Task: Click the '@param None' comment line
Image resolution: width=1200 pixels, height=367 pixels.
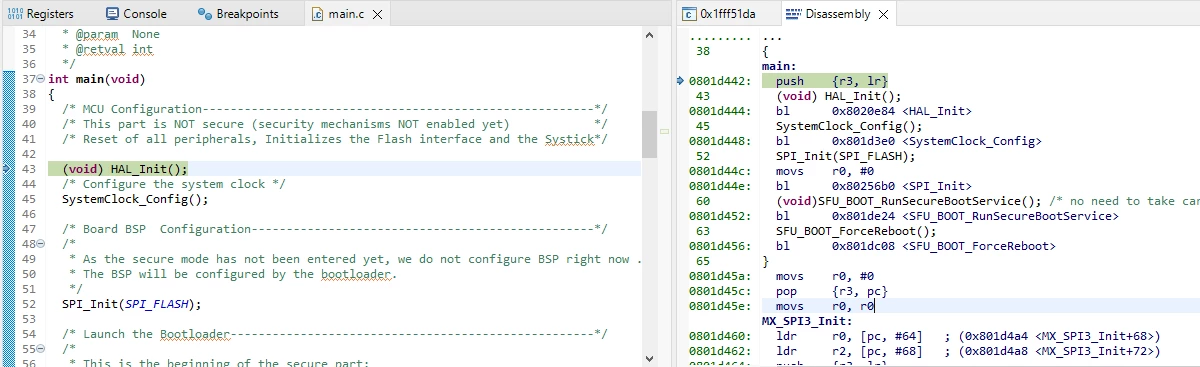Action: coord(110,34)
